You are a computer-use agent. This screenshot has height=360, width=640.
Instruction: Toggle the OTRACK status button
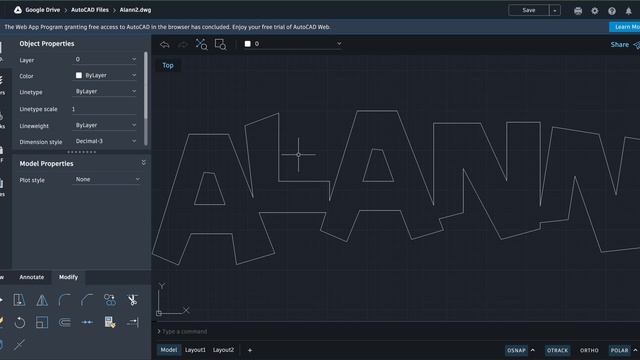[557, 350]
